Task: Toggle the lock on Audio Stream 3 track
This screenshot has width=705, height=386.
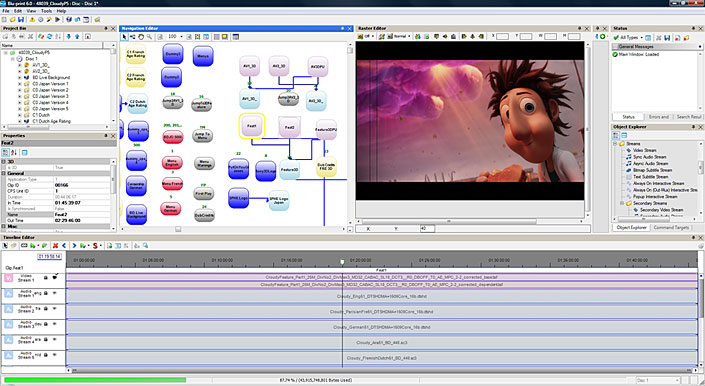Action: point(46,324)
